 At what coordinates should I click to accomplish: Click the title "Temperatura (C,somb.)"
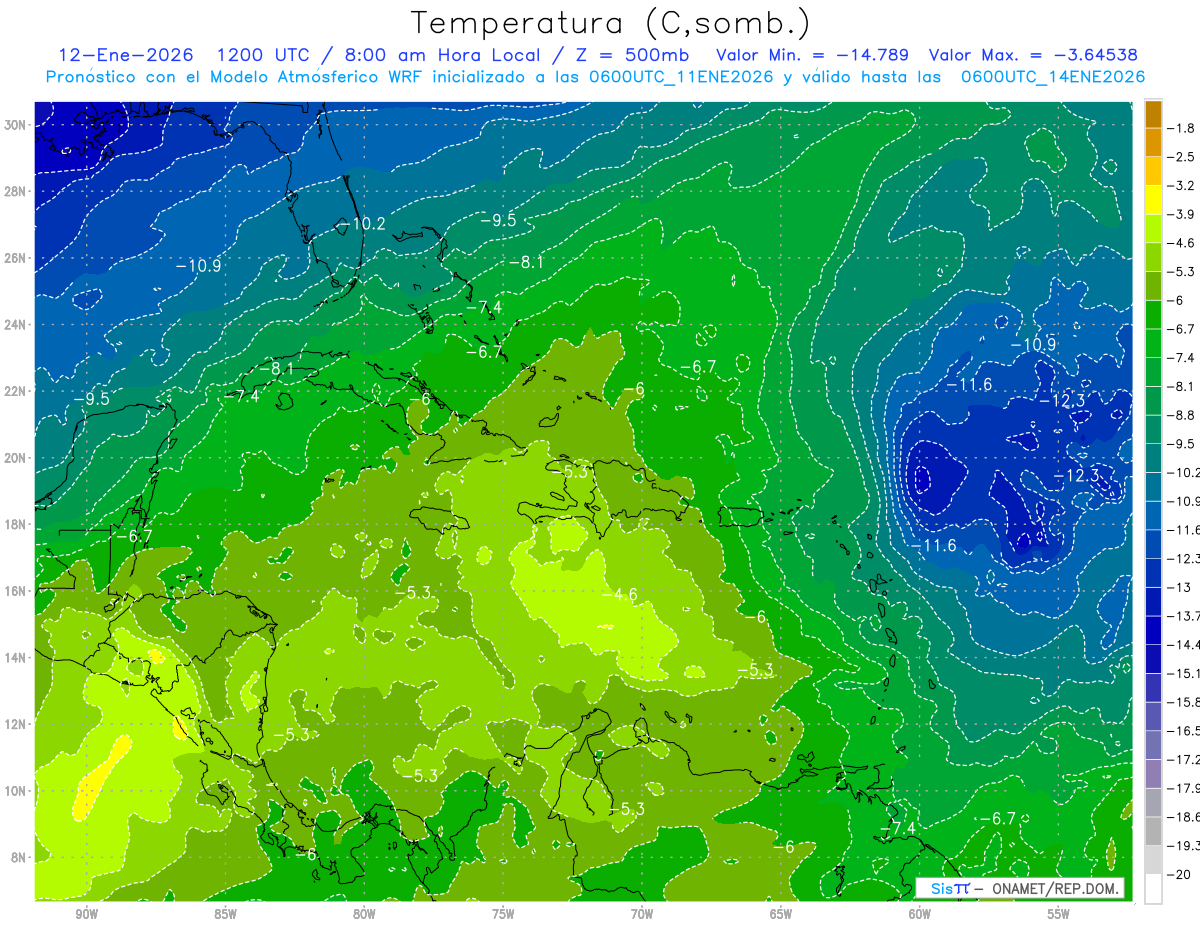coord(611,22)
